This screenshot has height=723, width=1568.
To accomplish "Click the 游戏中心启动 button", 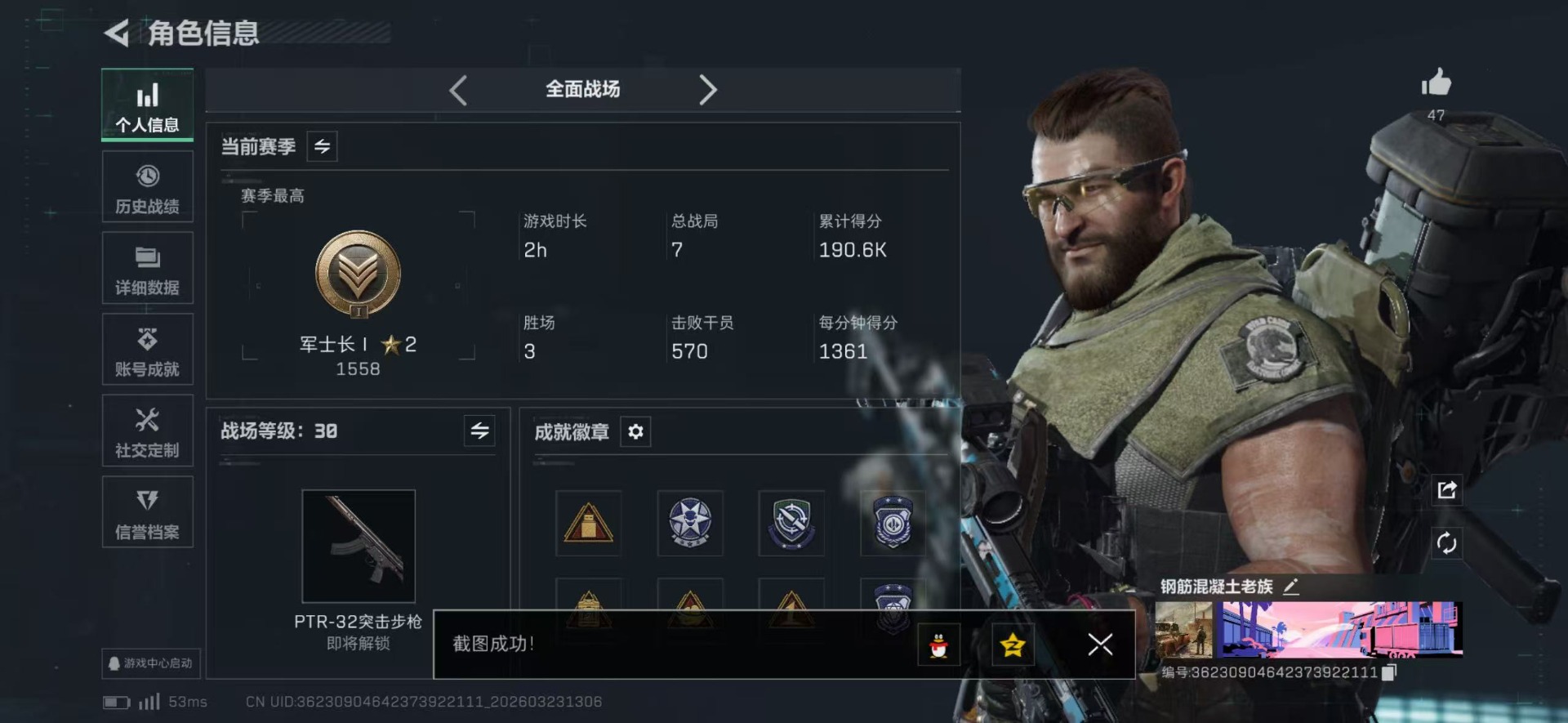I will click(151, 663).
